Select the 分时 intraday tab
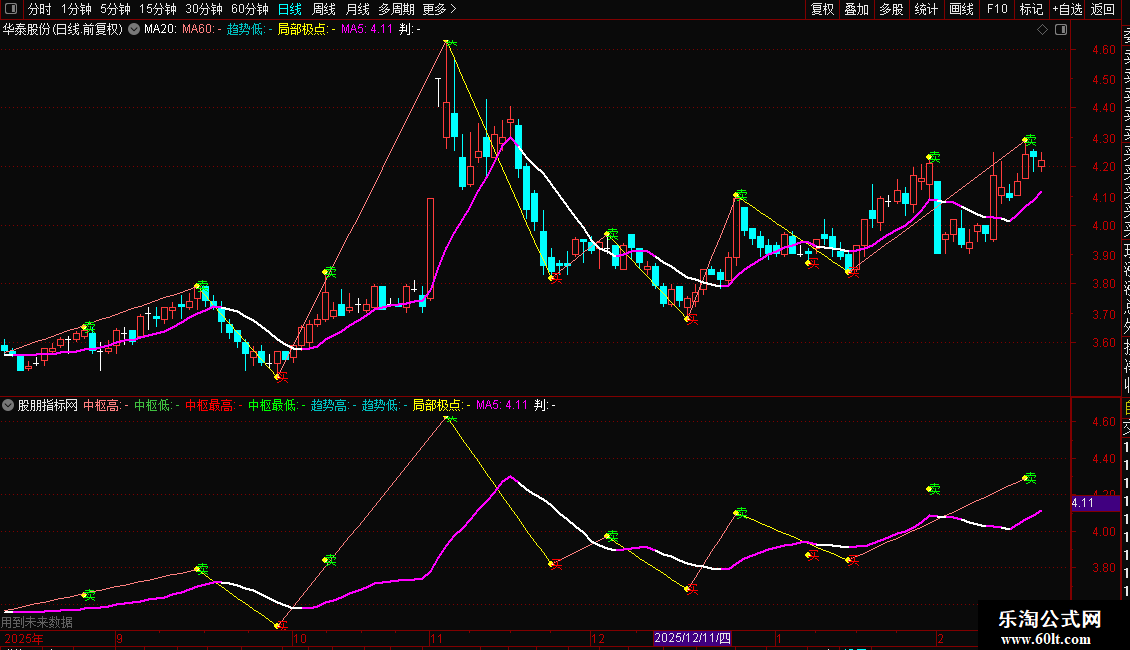This screenshot has height=650, width=1130. [39, 9]
